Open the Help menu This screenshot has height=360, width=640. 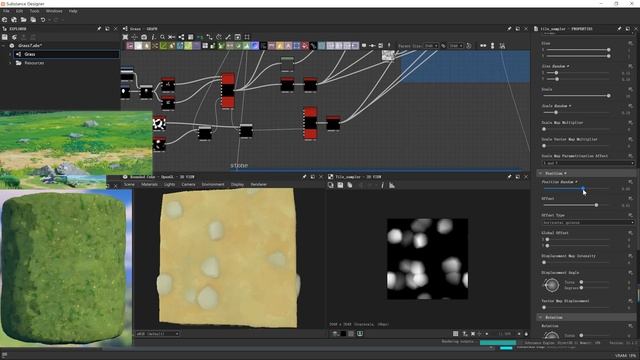[73, 11]
